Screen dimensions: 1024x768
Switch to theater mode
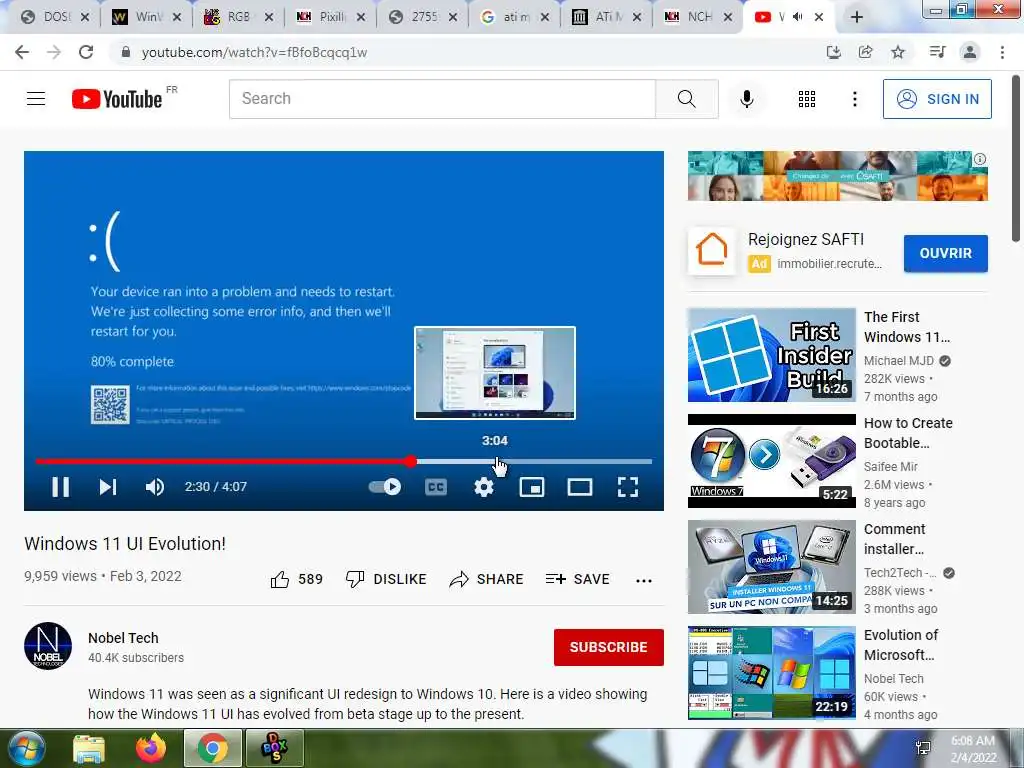click(580, 487)
